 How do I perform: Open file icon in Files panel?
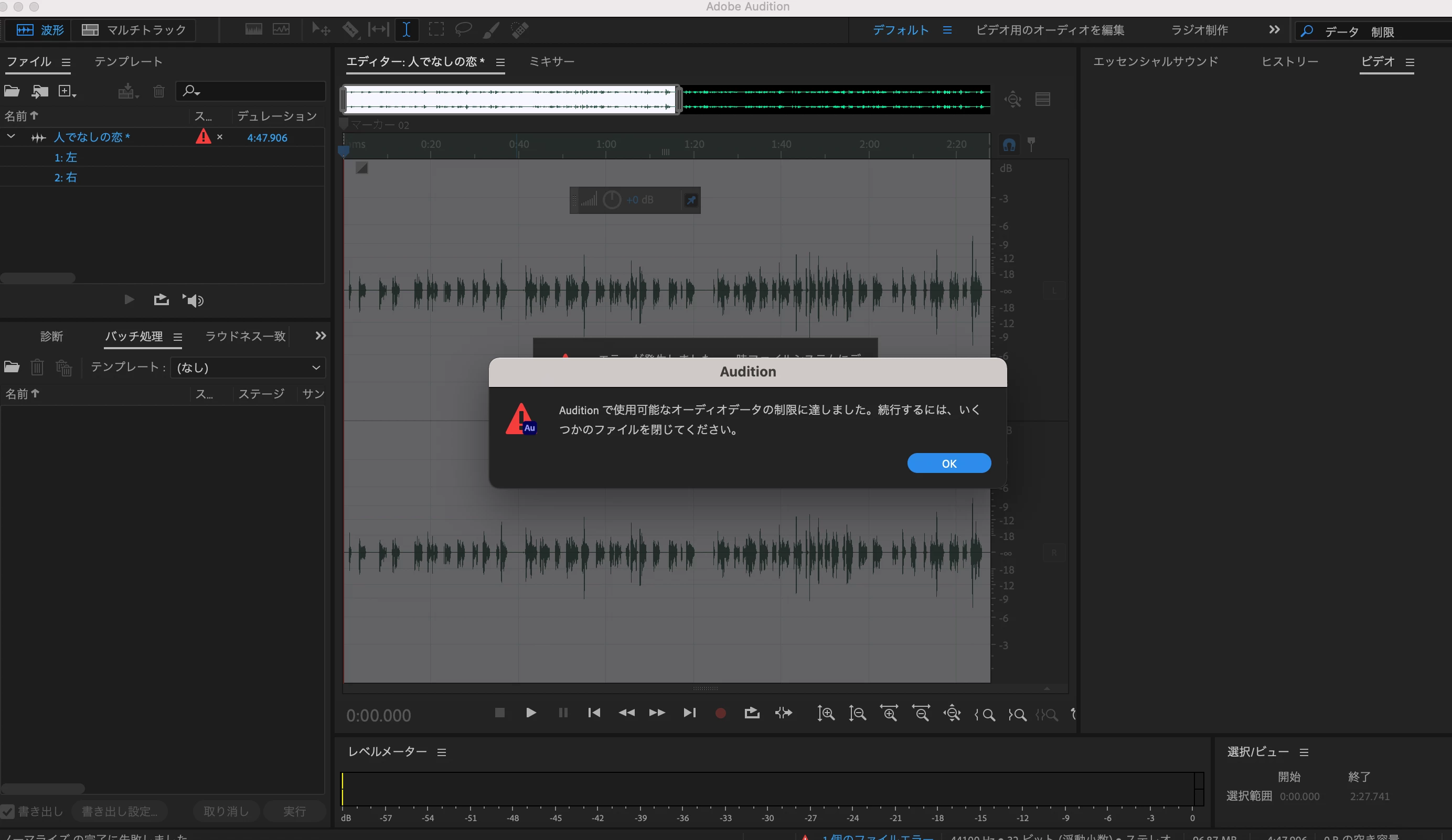[12, 91]
